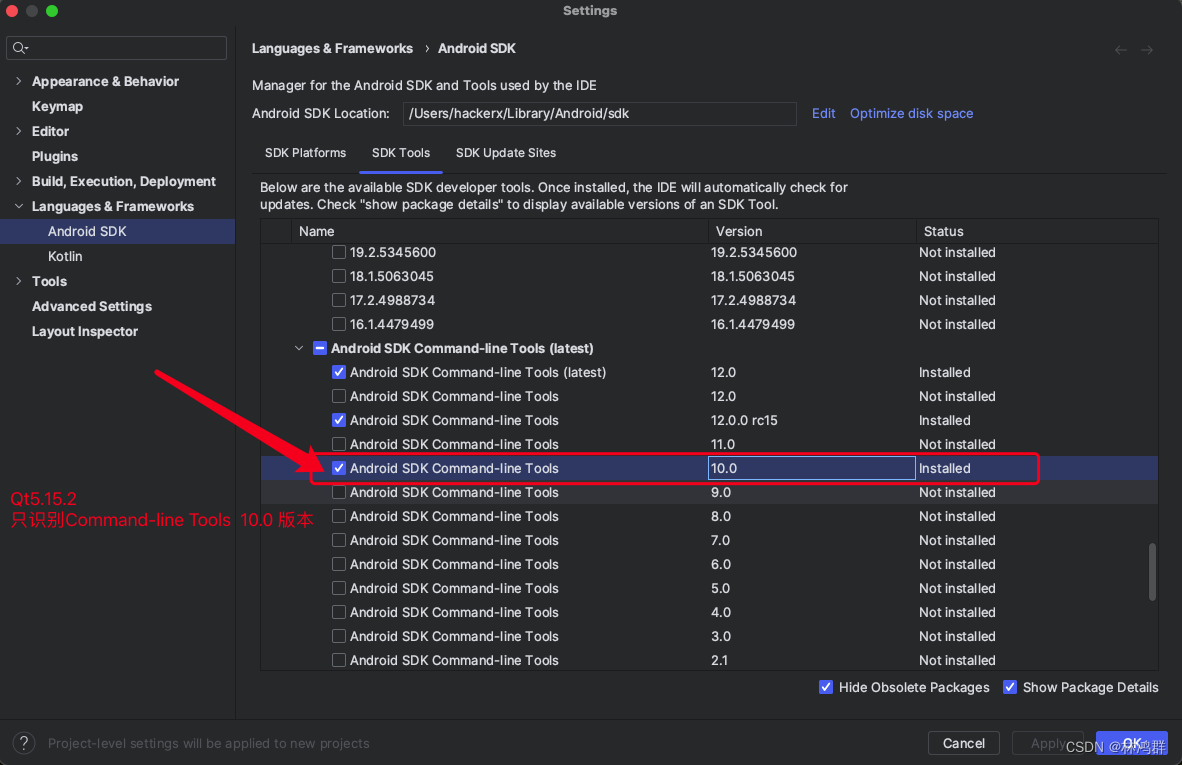Expand the Tools settings section

tap(19, 281)
